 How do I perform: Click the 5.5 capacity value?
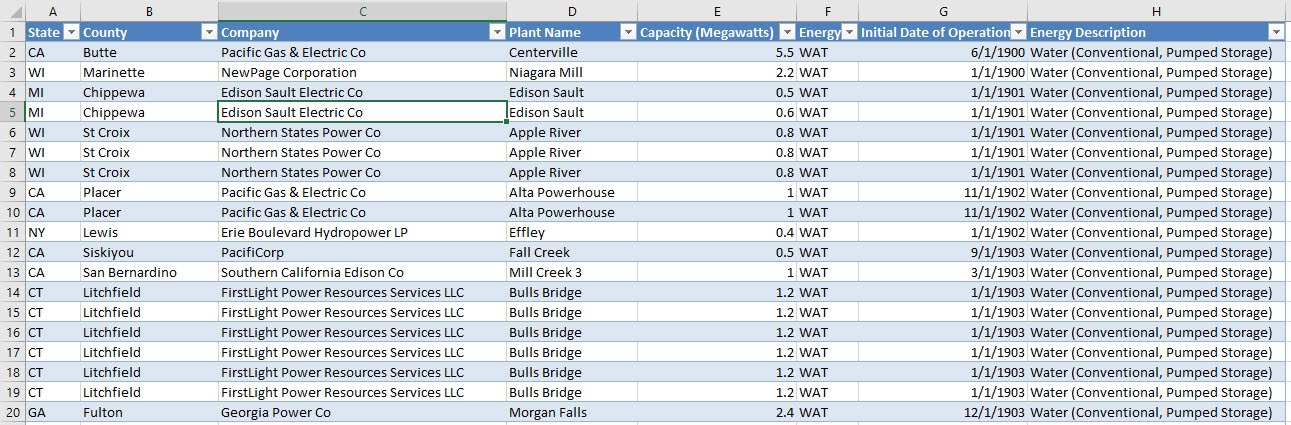717,52
